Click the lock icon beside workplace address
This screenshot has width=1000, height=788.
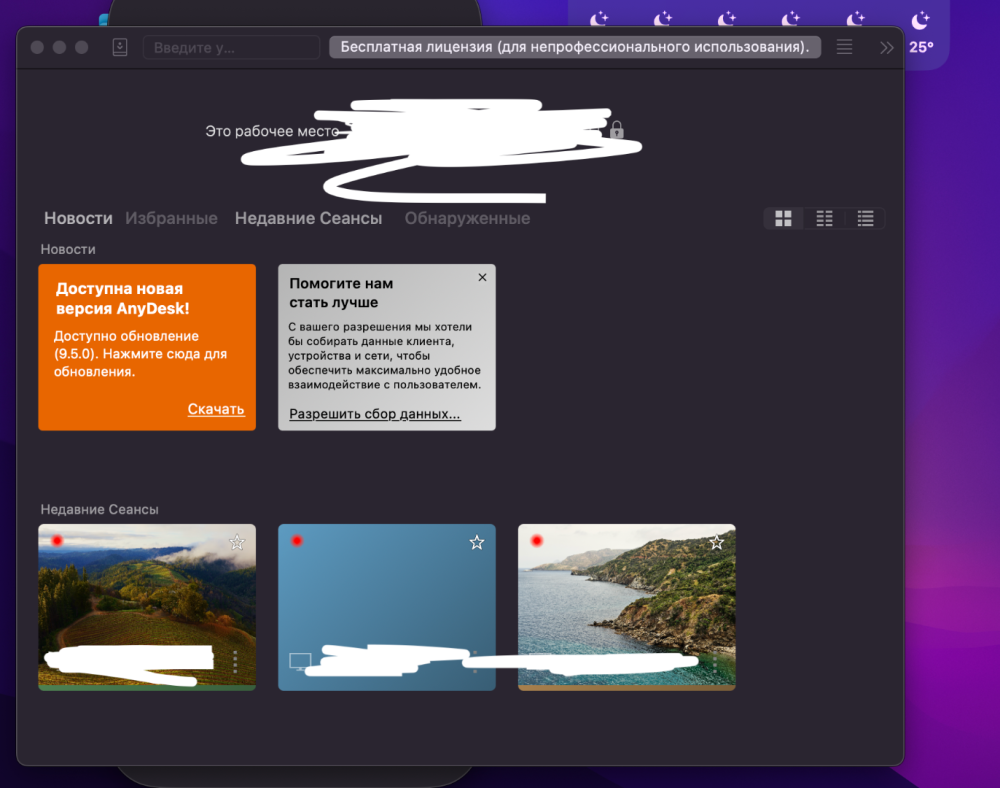[x=617, y=129]
